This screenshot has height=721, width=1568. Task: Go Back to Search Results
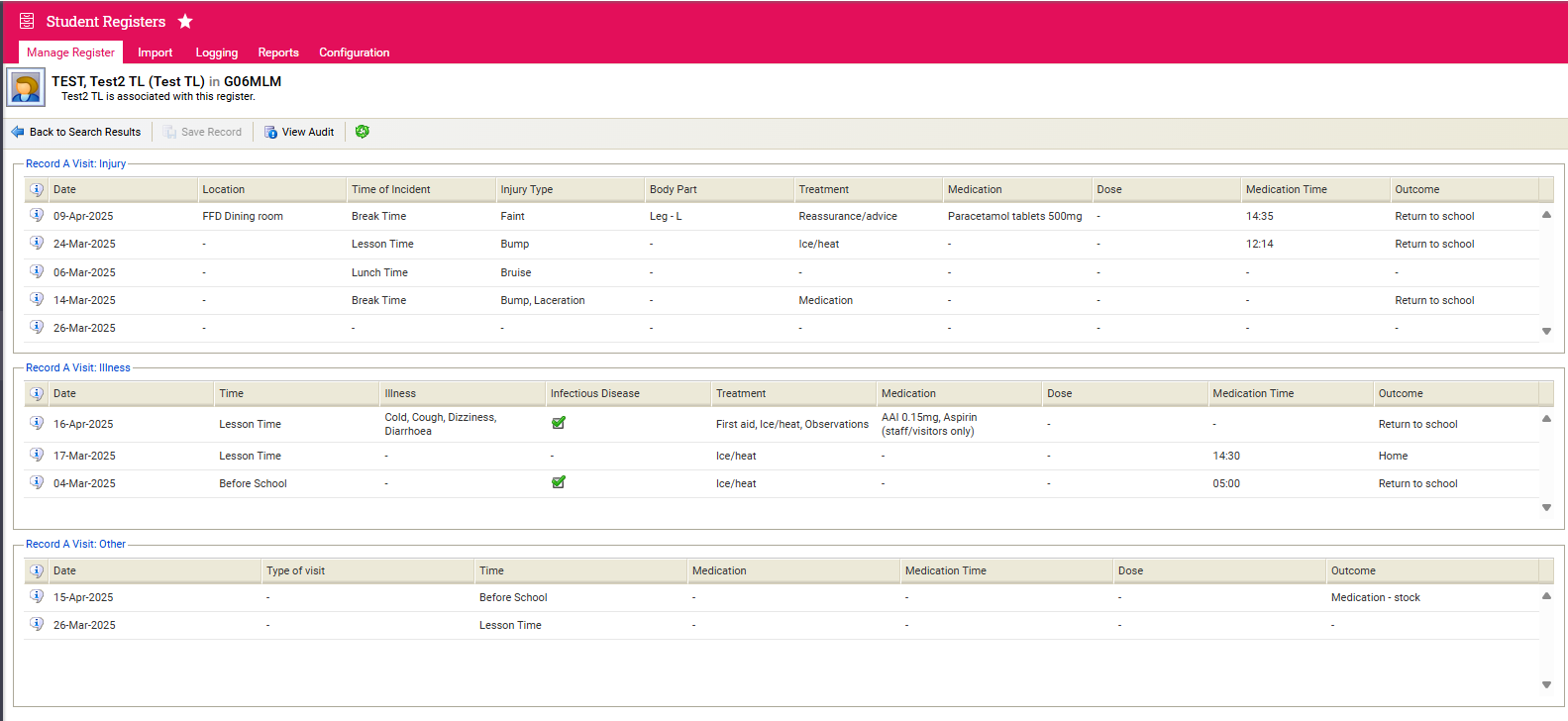tap(76, 132)
